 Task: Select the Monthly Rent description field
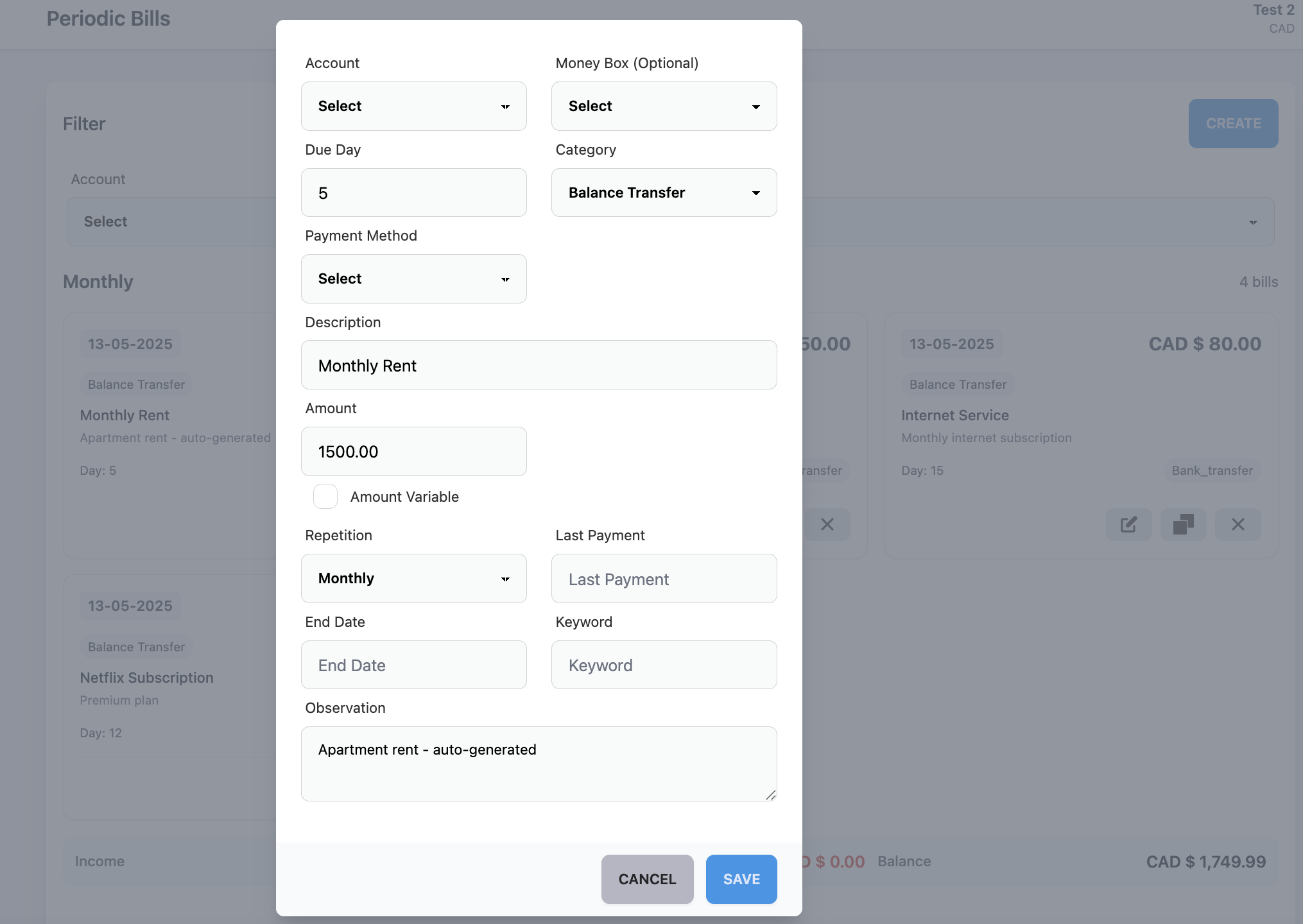(x=539, y=364)
